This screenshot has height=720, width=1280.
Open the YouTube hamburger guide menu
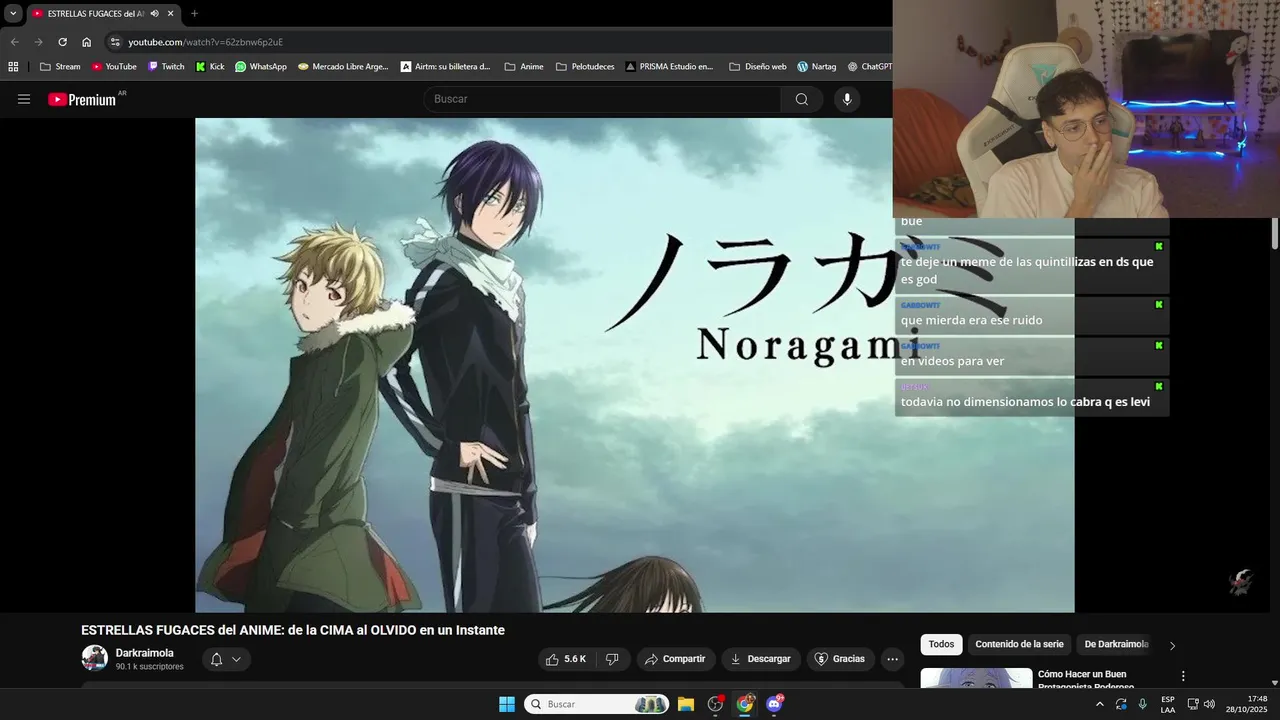pos(24,99)
